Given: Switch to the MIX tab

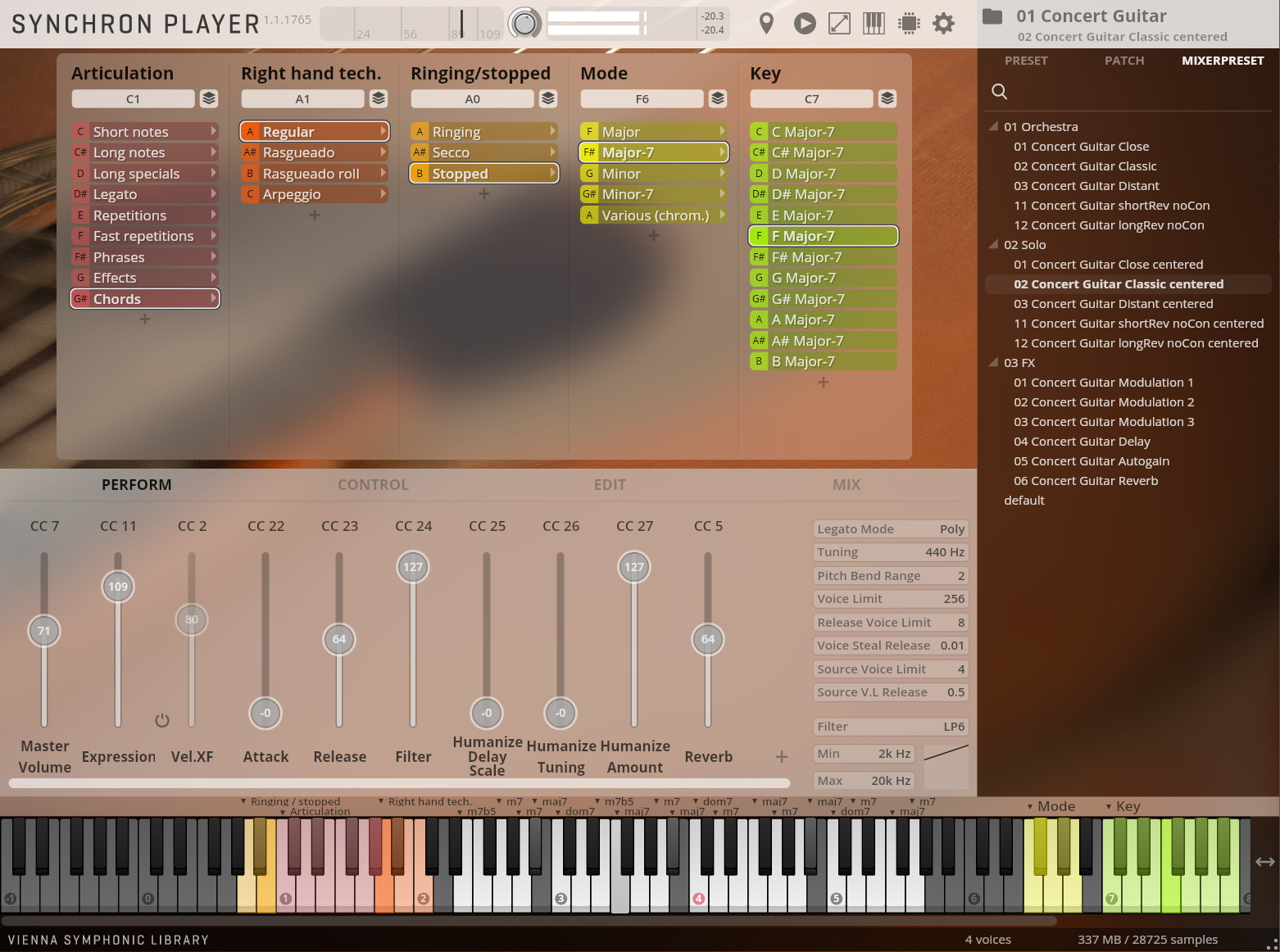Looking at the screenshot, I should tap(846, 484).
